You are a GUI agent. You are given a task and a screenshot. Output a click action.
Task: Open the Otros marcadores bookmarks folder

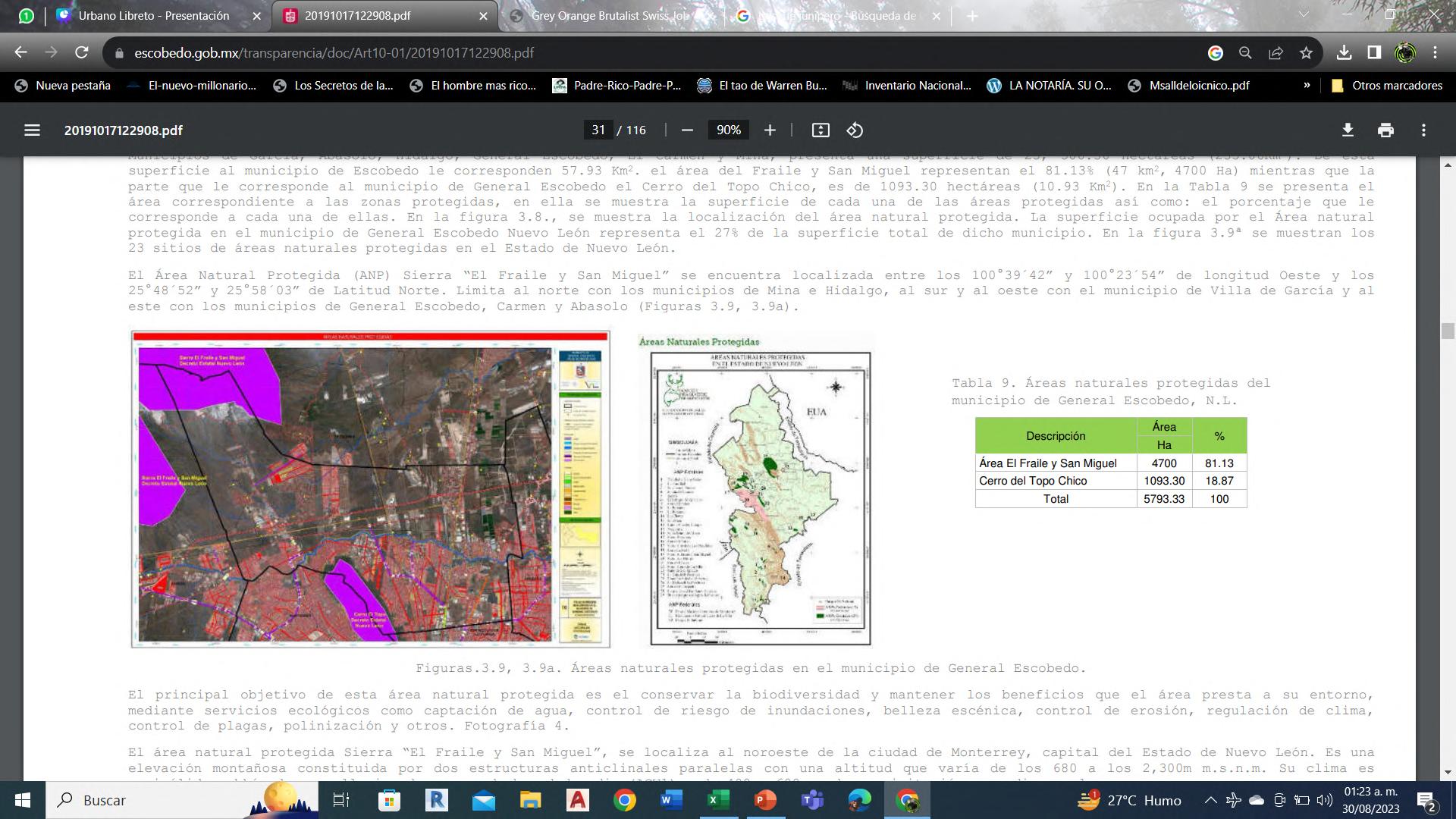click(1387, 86)
